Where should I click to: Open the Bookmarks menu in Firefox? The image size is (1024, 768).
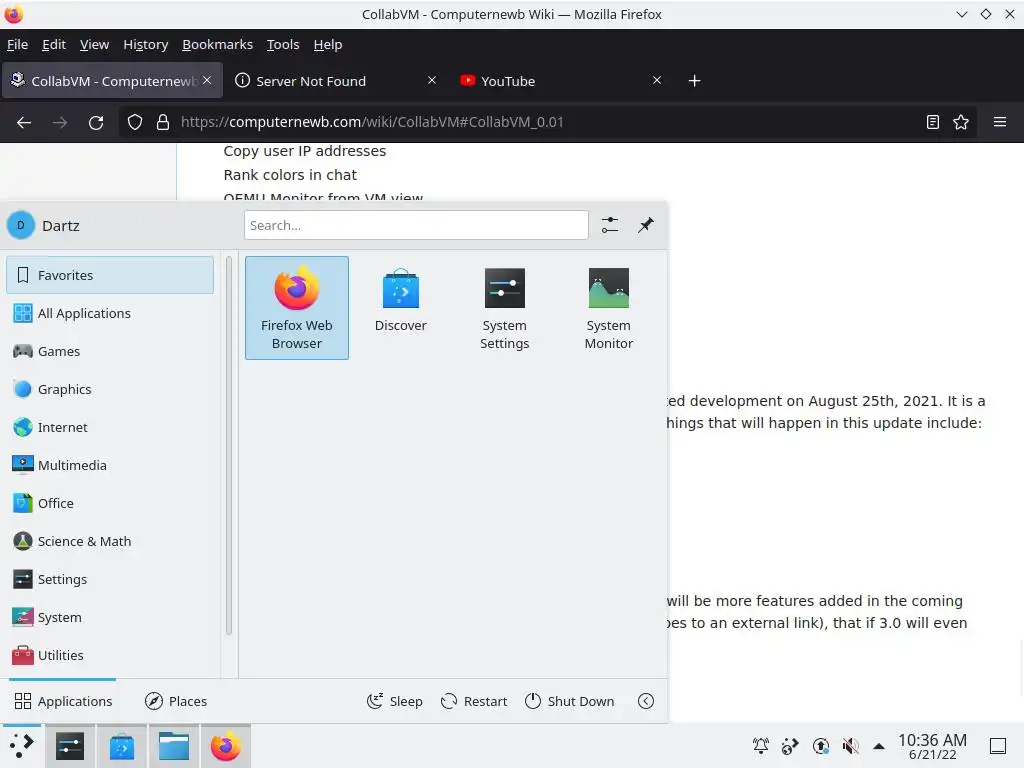point(217,44)
